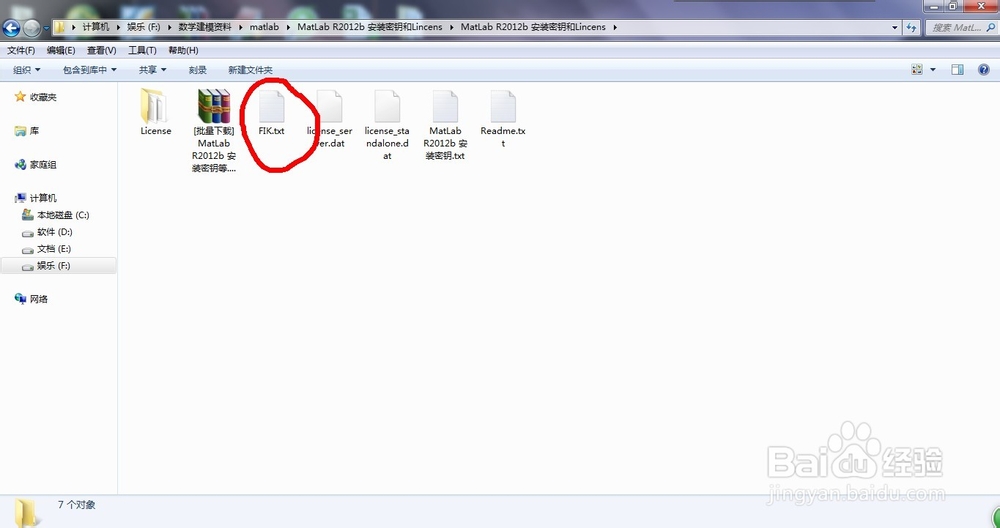Click the Forward navigation arrow
This screenshot has width=1000, height=528.
(x=31, y=28)
